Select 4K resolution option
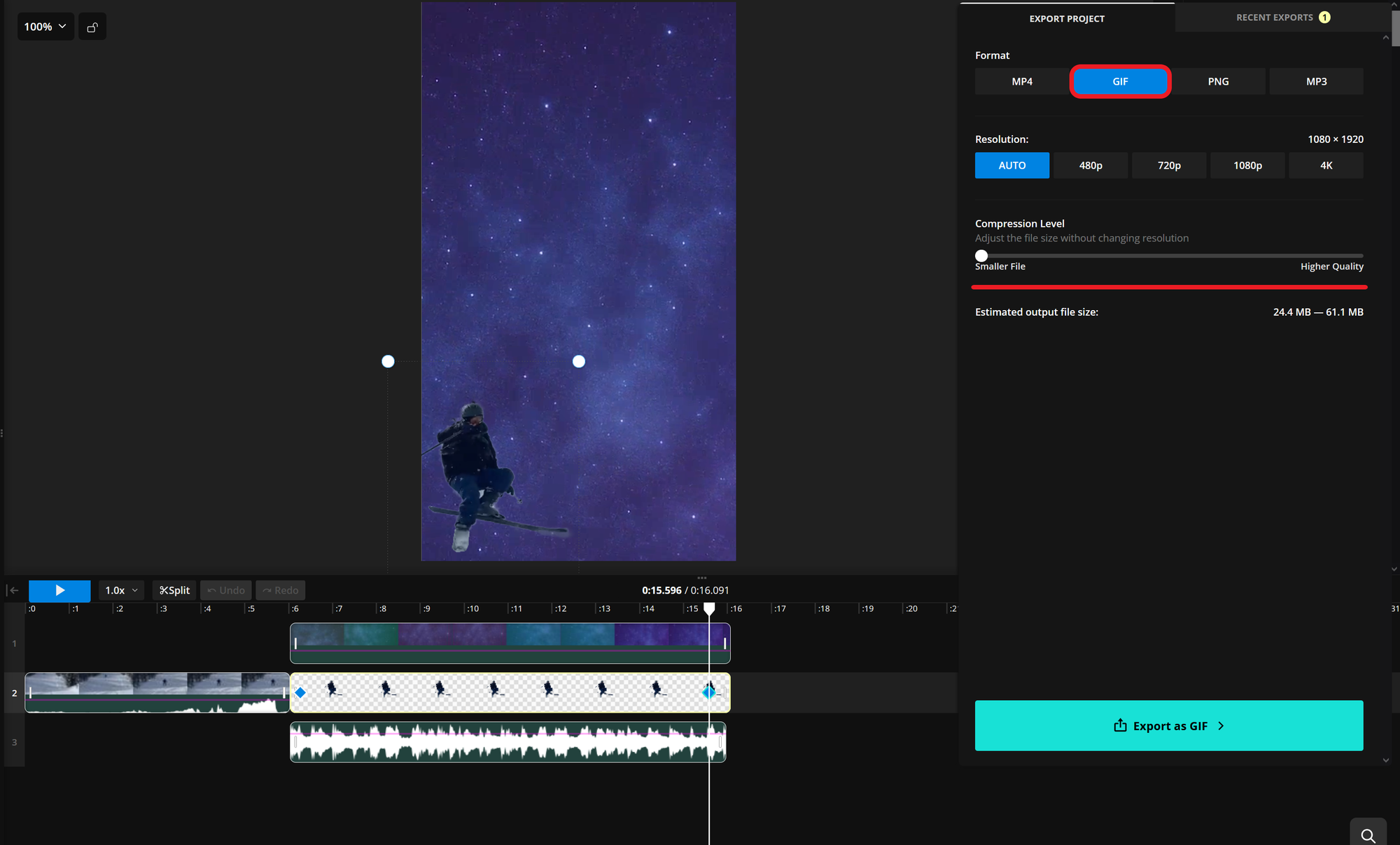This screenshot has height=845, width=1400. (x=1326, y=165)
